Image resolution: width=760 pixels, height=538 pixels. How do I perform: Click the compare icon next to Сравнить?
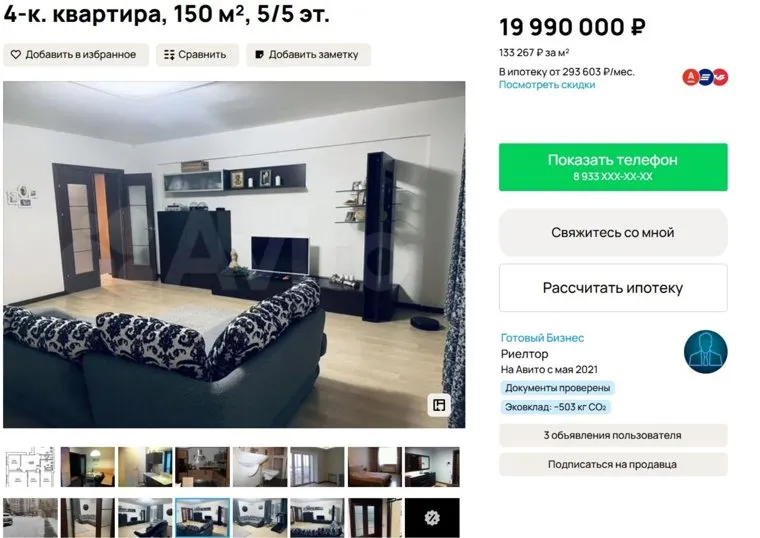pos(169,55)
